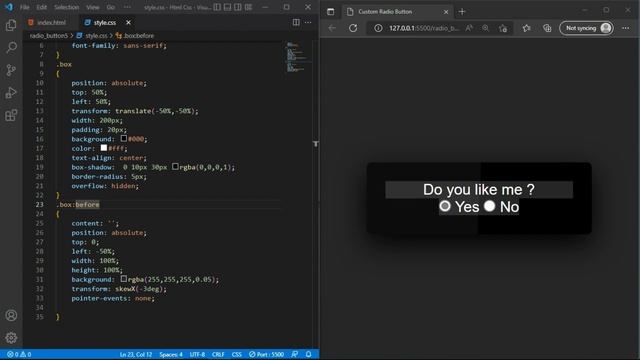Image resolution: width=640 pixels, height=360 pixels.
Task: Click line number 23 in the gutter
Action: coord(39,204)
